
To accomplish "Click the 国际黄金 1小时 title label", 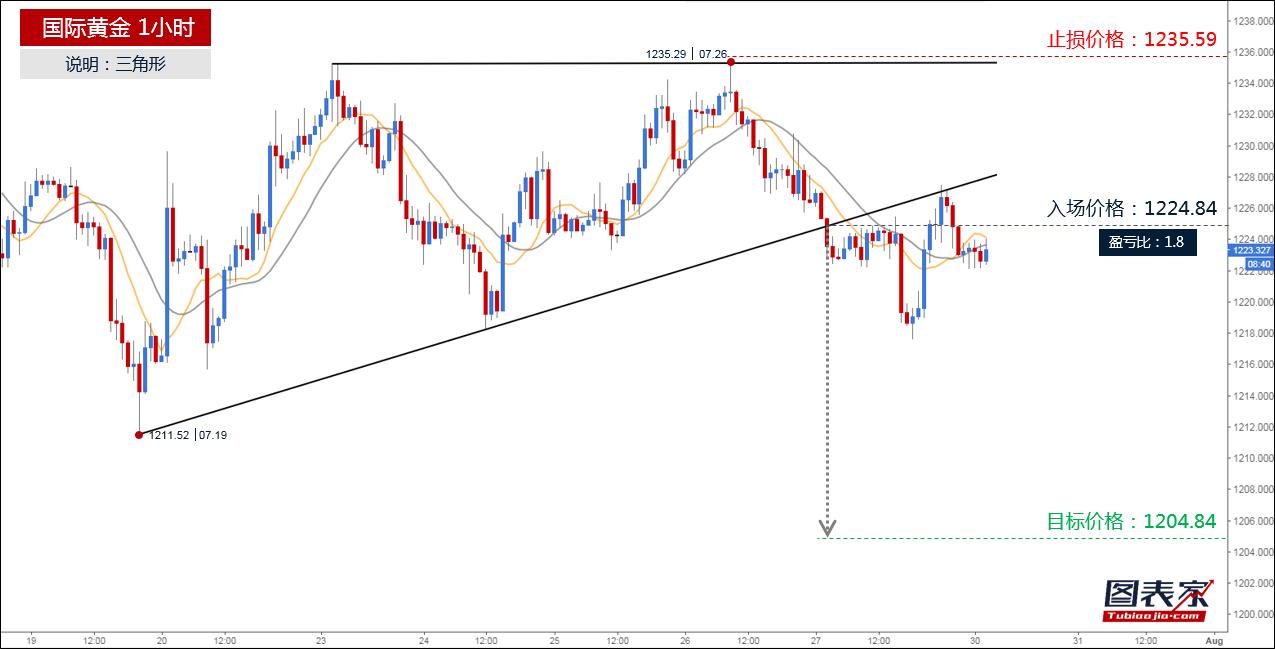I will pos(116,28).
